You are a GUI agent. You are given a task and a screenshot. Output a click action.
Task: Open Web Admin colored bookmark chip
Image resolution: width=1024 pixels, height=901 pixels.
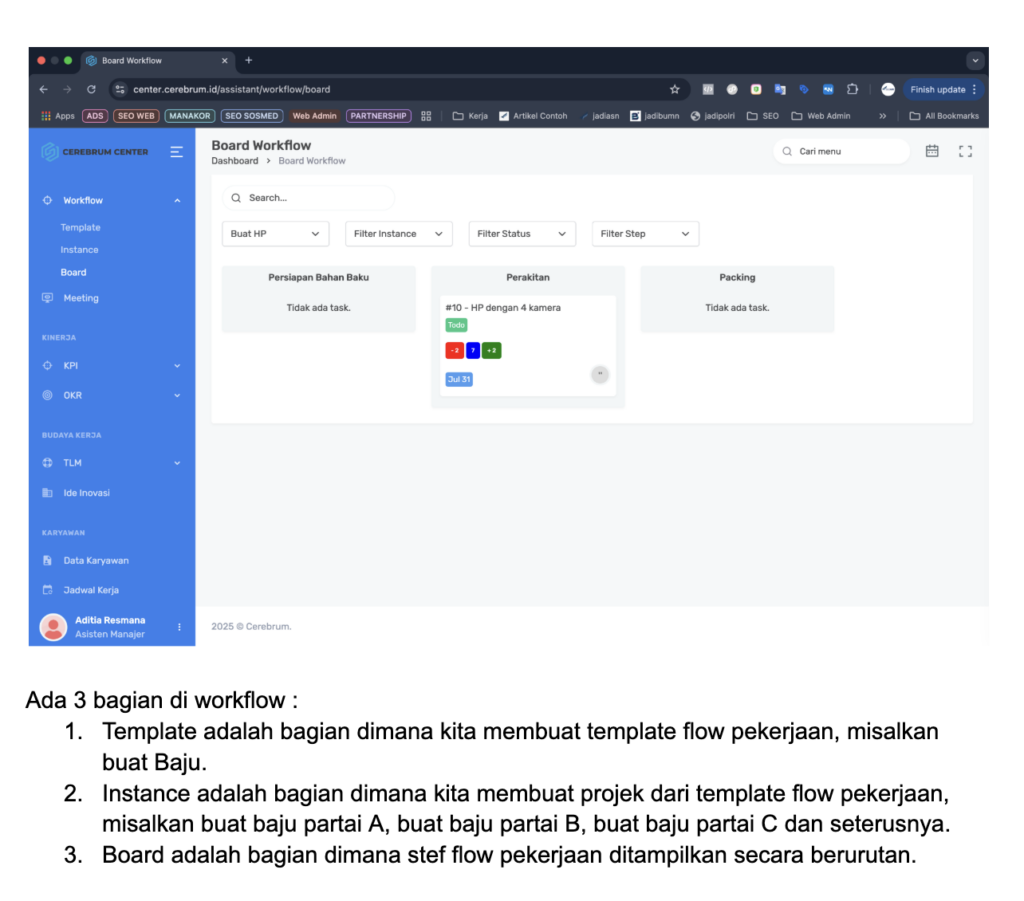tap(315, 116)
